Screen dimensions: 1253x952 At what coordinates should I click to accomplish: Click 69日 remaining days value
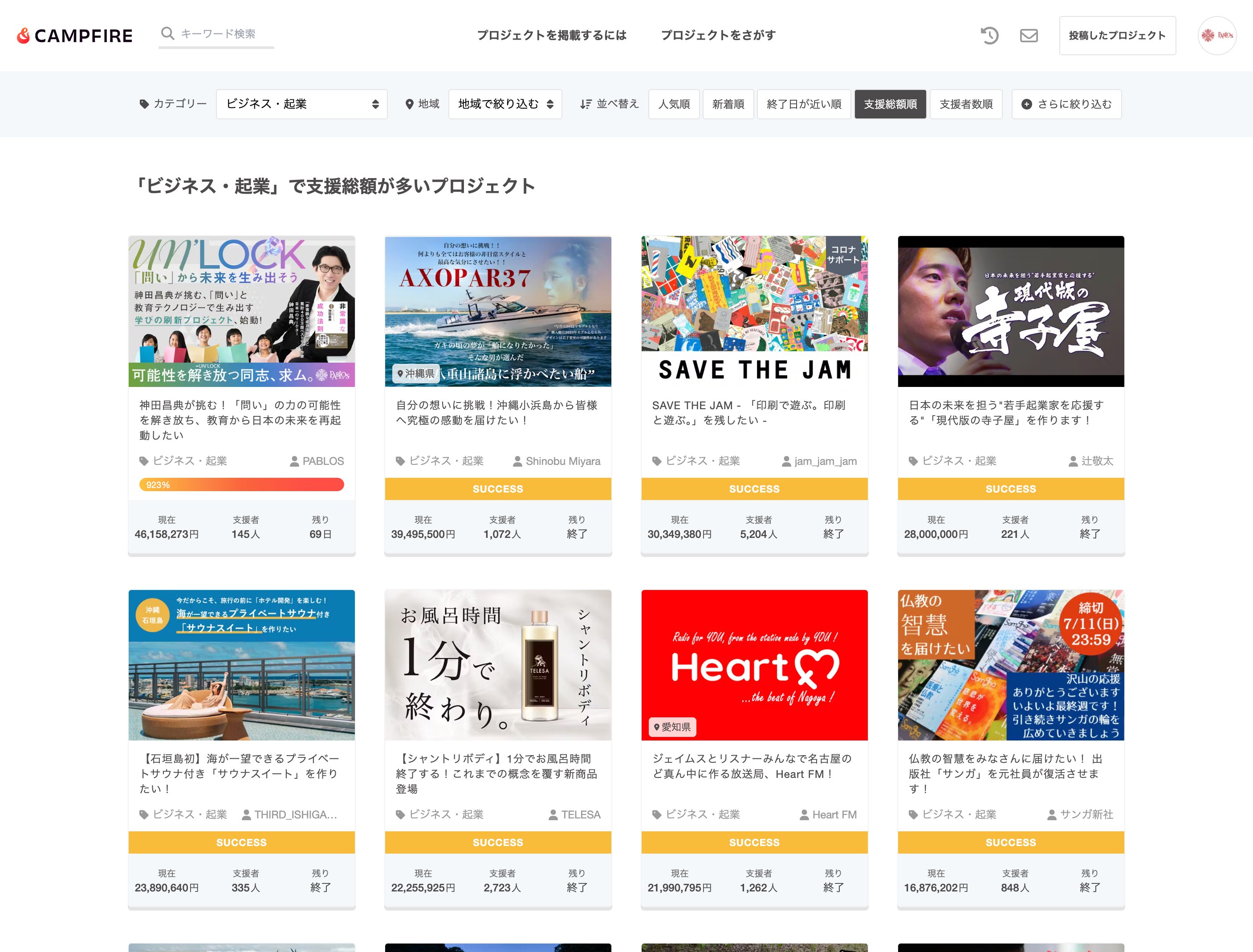point(320,534)
